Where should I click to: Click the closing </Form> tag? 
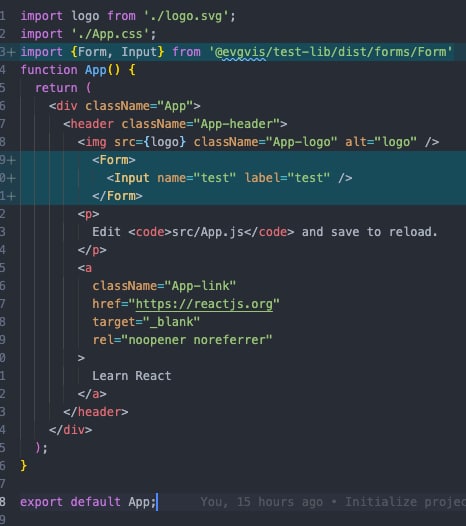[x=117, y=196]
